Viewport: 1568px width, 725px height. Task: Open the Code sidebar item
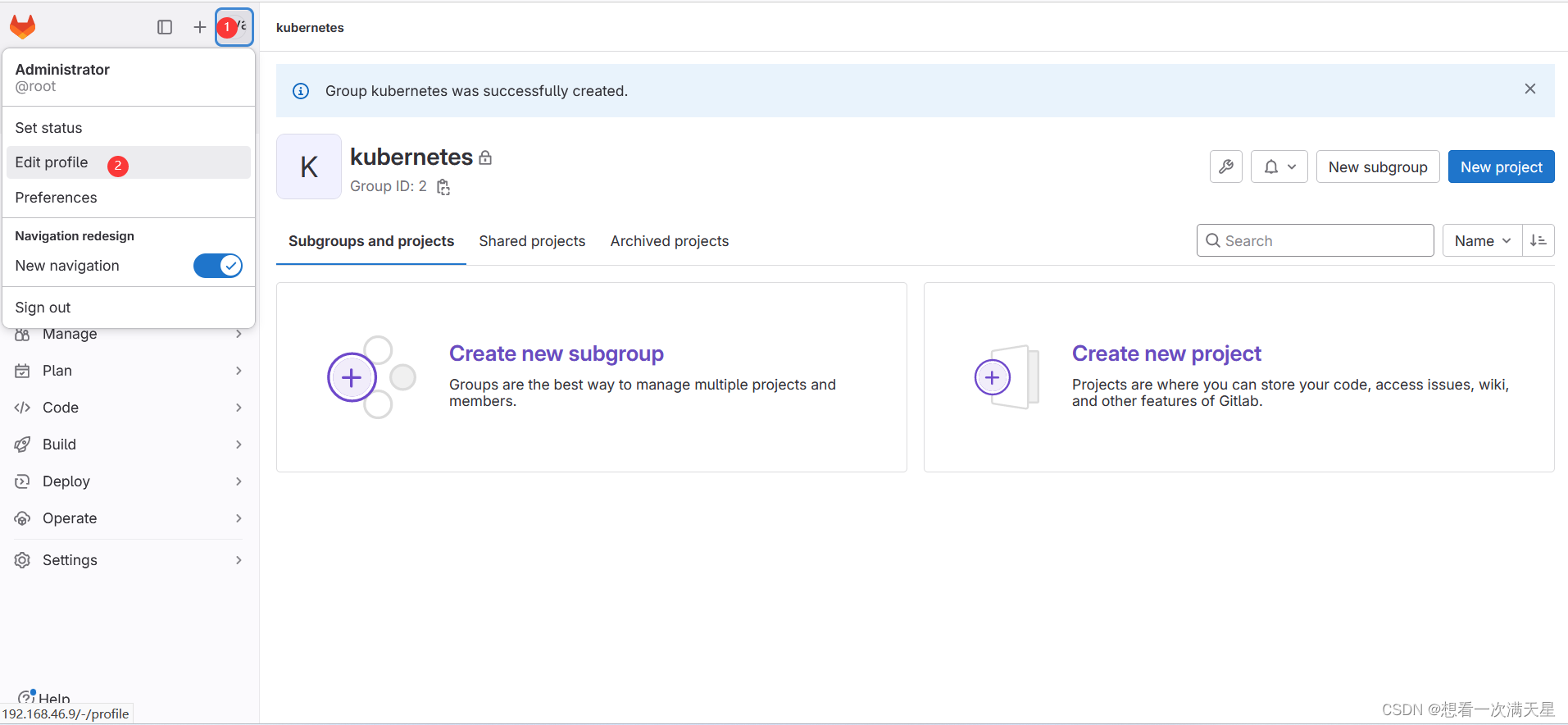[129, 408]
